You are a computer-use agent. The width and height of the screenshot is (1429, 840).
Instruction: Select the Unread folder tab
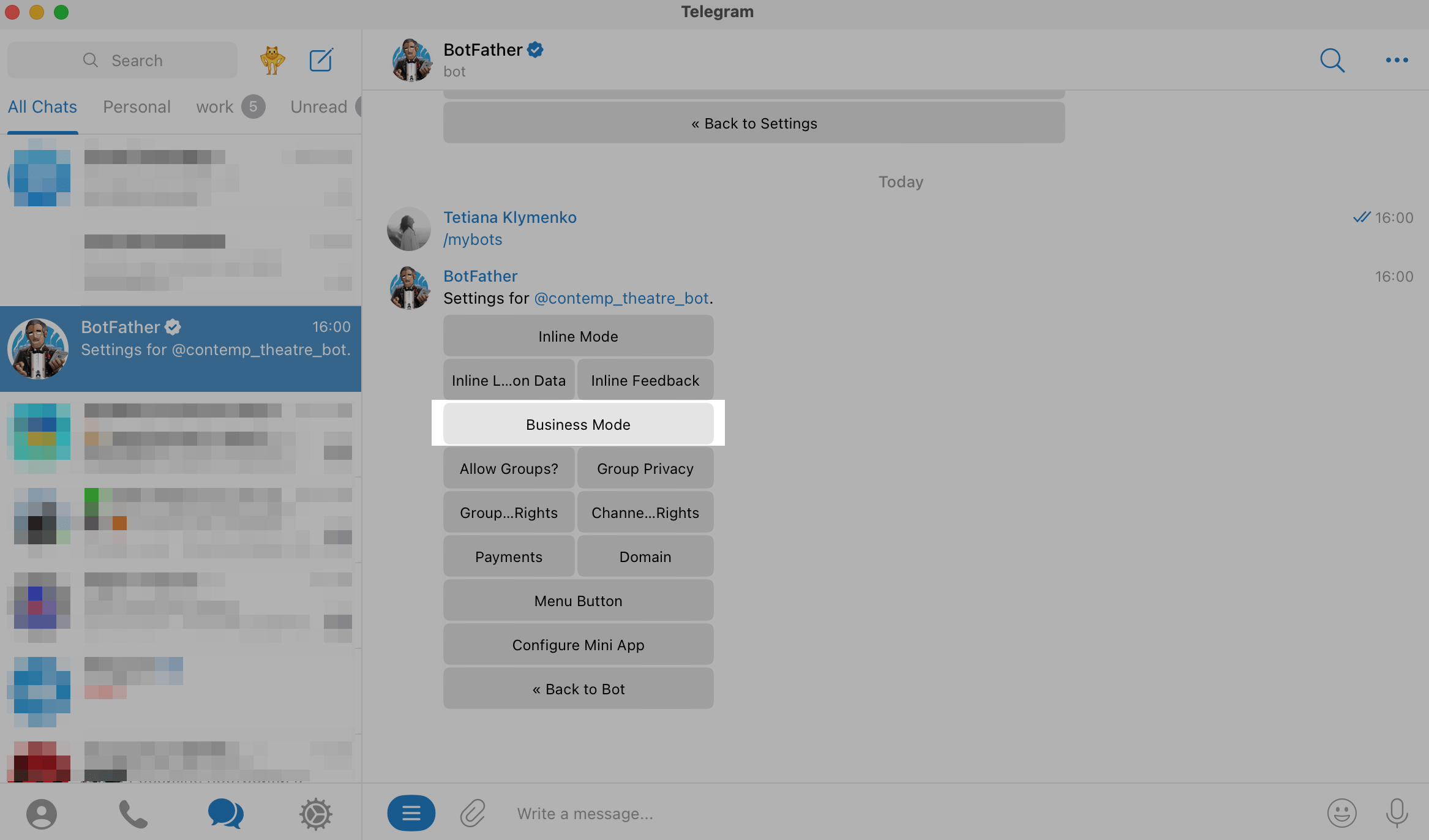[x=318, y=107]
